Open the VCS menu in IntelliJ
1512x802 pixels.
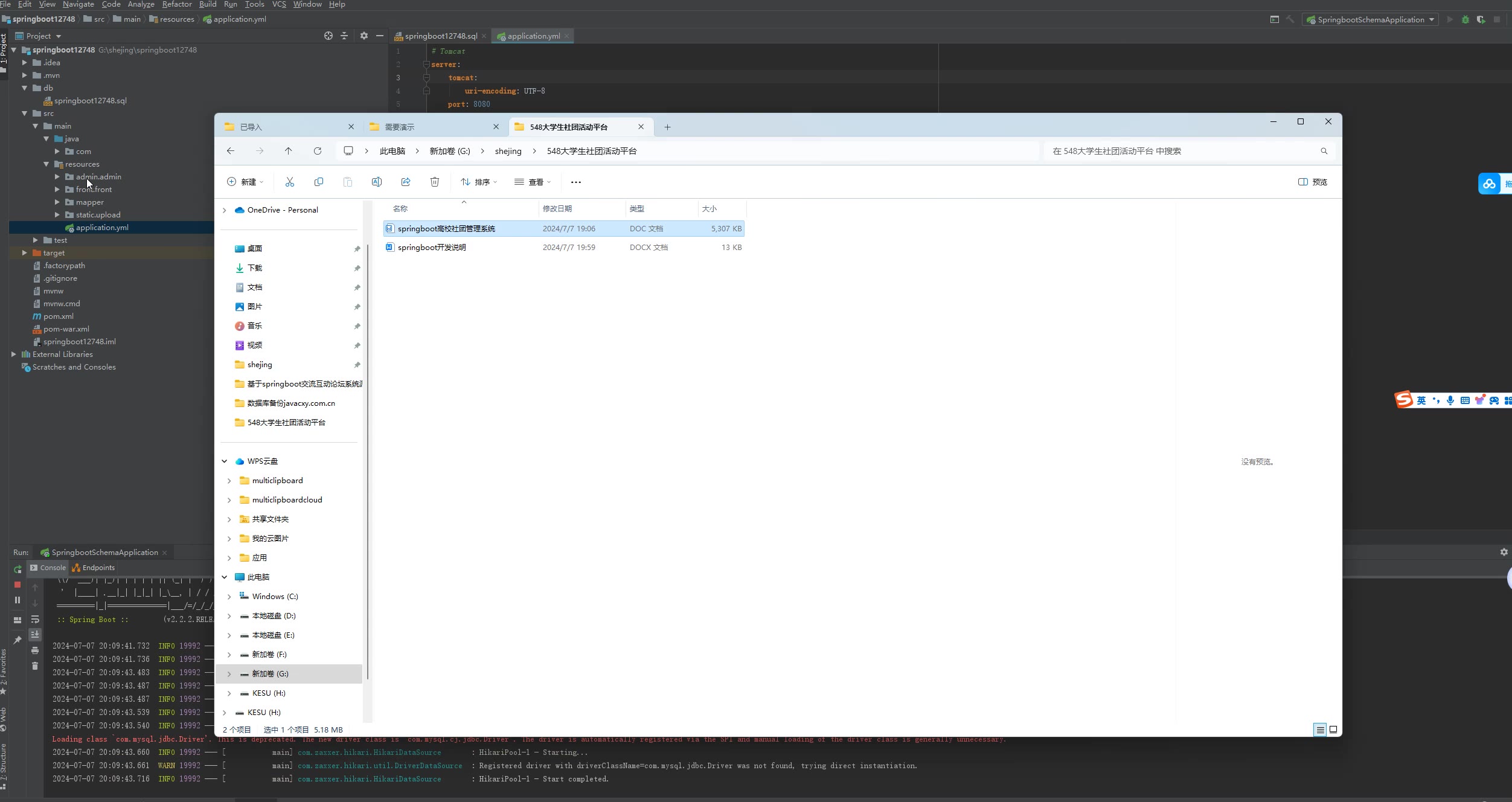[x=279, y=4]
